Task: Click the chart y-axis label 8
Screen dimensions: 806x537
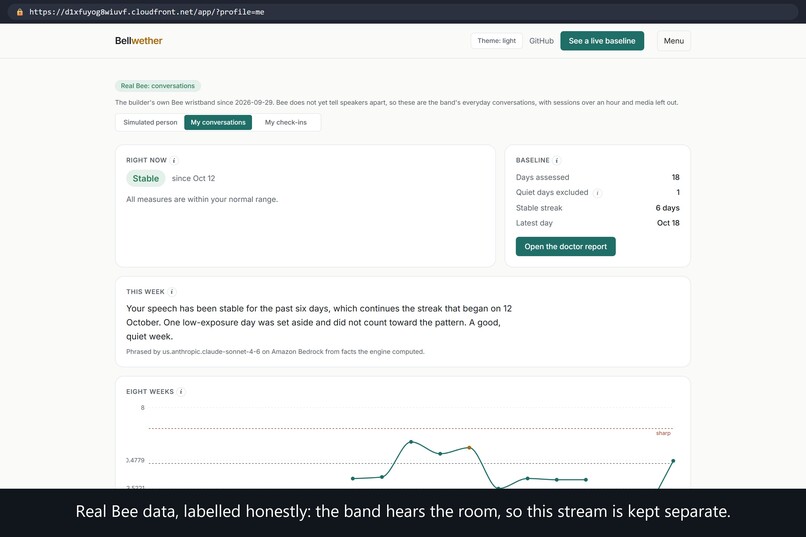Action: click(x=142, y=408)
